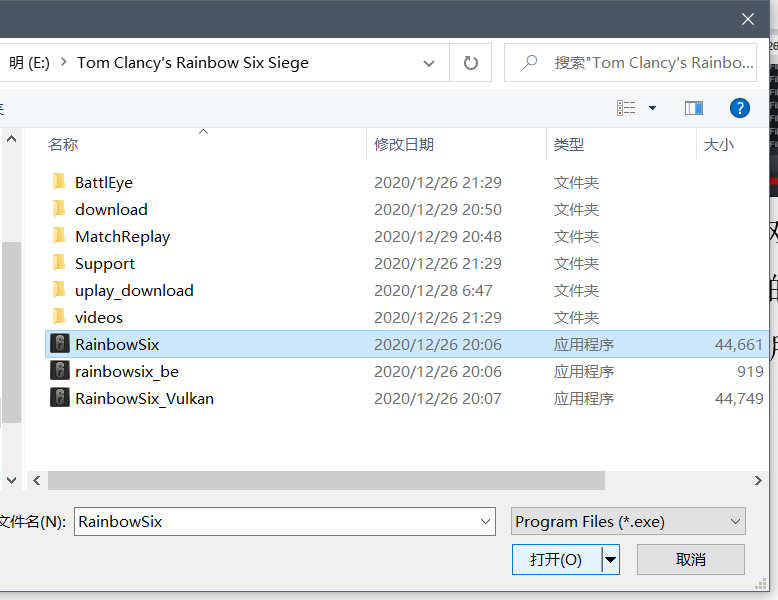Click the search box for this folder
This screenshot has width=778, height=600.
pyautogui.click(x=640, y=63)
